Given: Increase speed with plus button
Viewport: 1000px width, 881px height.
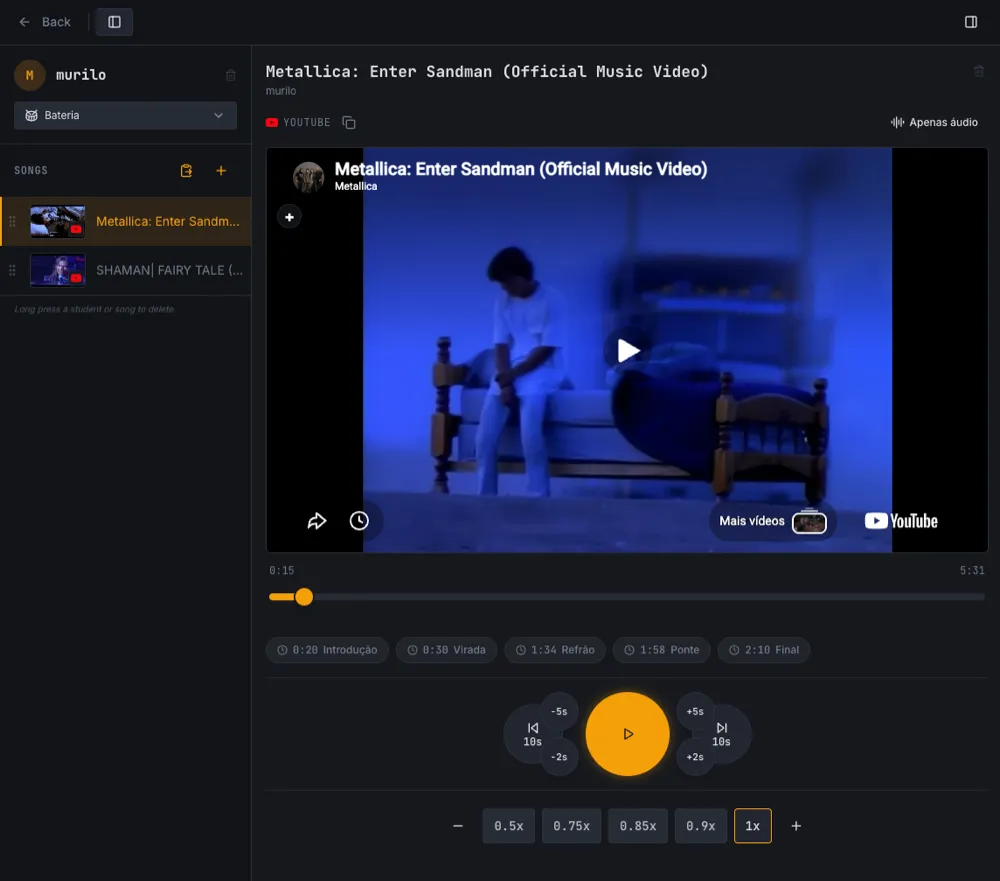Looking at the screenshot, I should (x=796, y=826).
